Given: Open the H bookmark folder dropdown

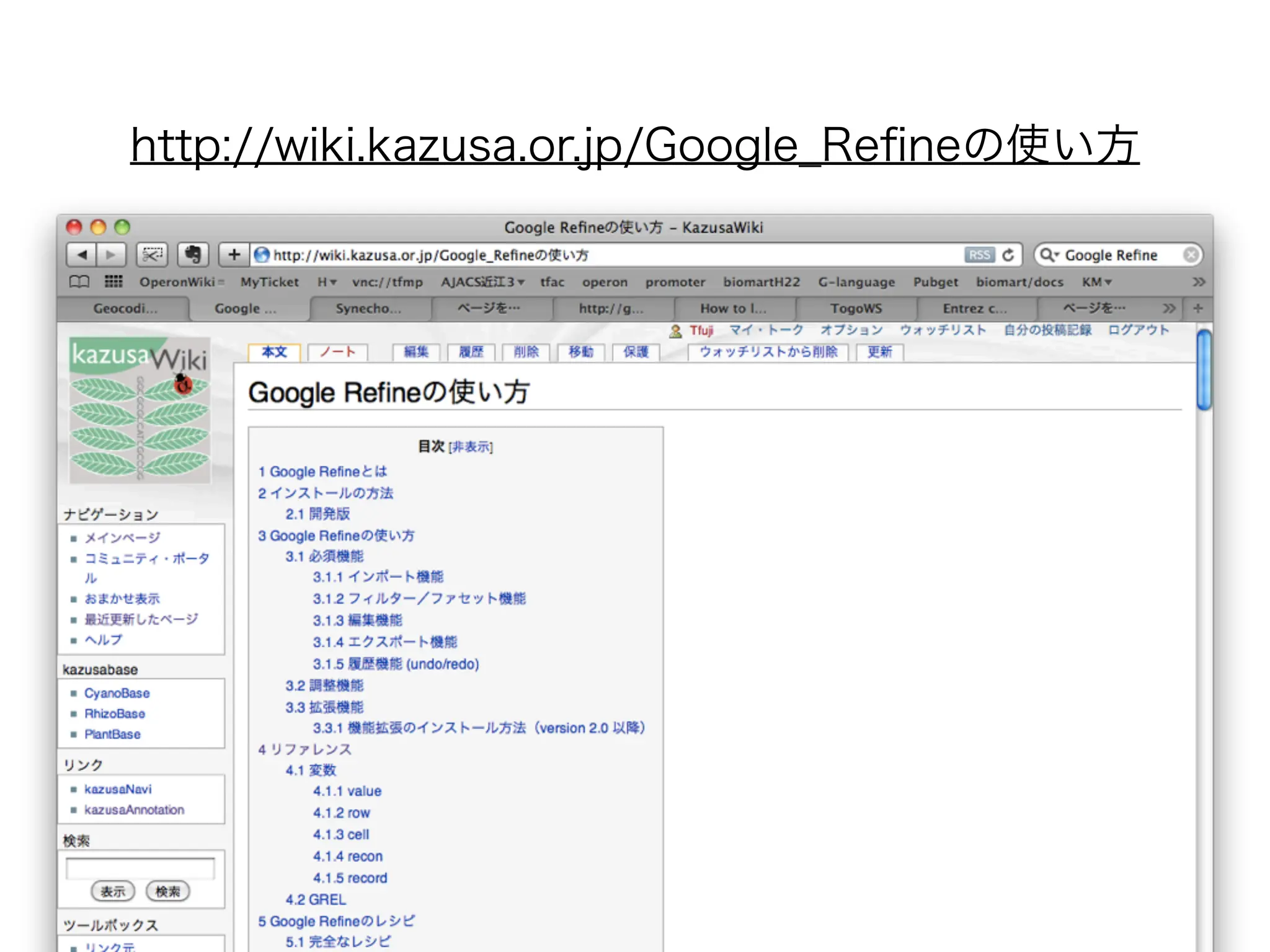Looking at the screenshot, I should (327, 282).
